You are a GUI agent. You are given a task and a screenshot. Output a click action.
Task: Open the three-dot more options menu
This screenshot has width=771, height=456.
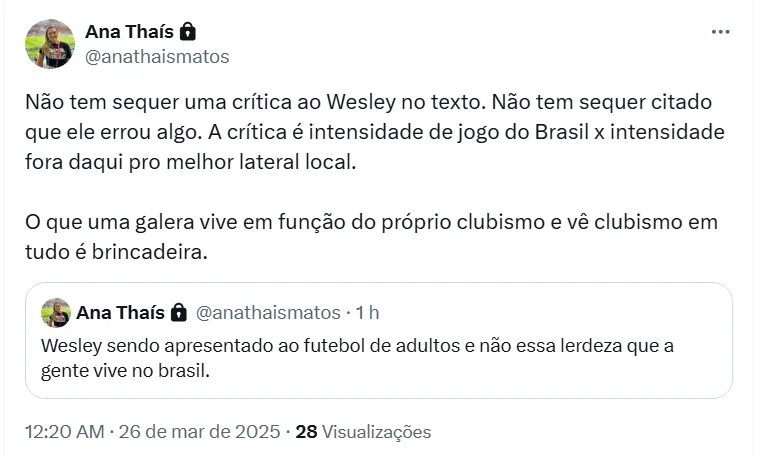[720, 32]
